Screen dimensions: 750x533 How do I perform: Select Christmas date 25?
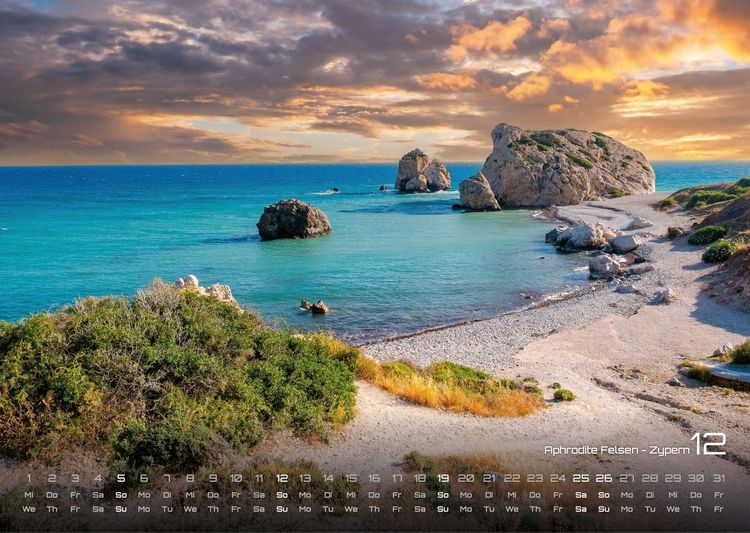click(x=581, y=478)
